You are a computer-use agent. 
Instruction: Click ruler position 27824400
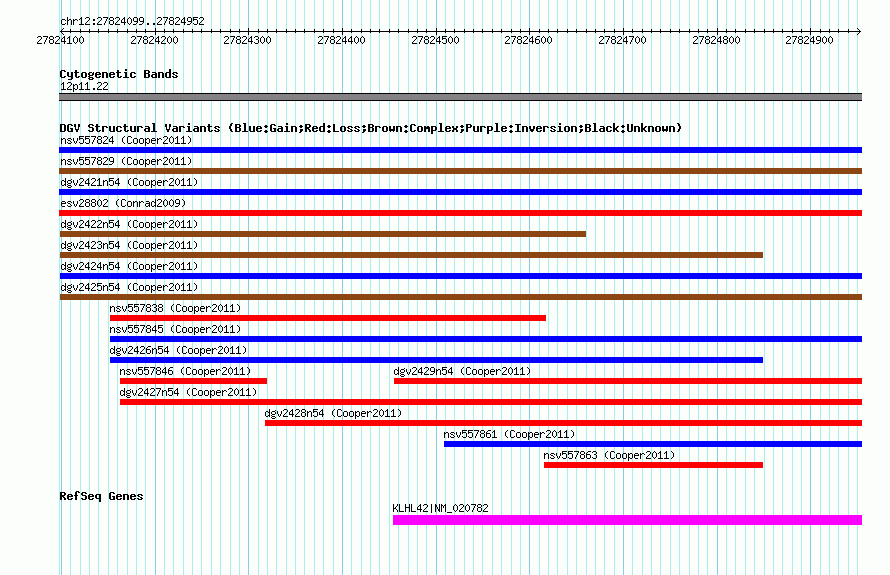[x=341, y=40]
